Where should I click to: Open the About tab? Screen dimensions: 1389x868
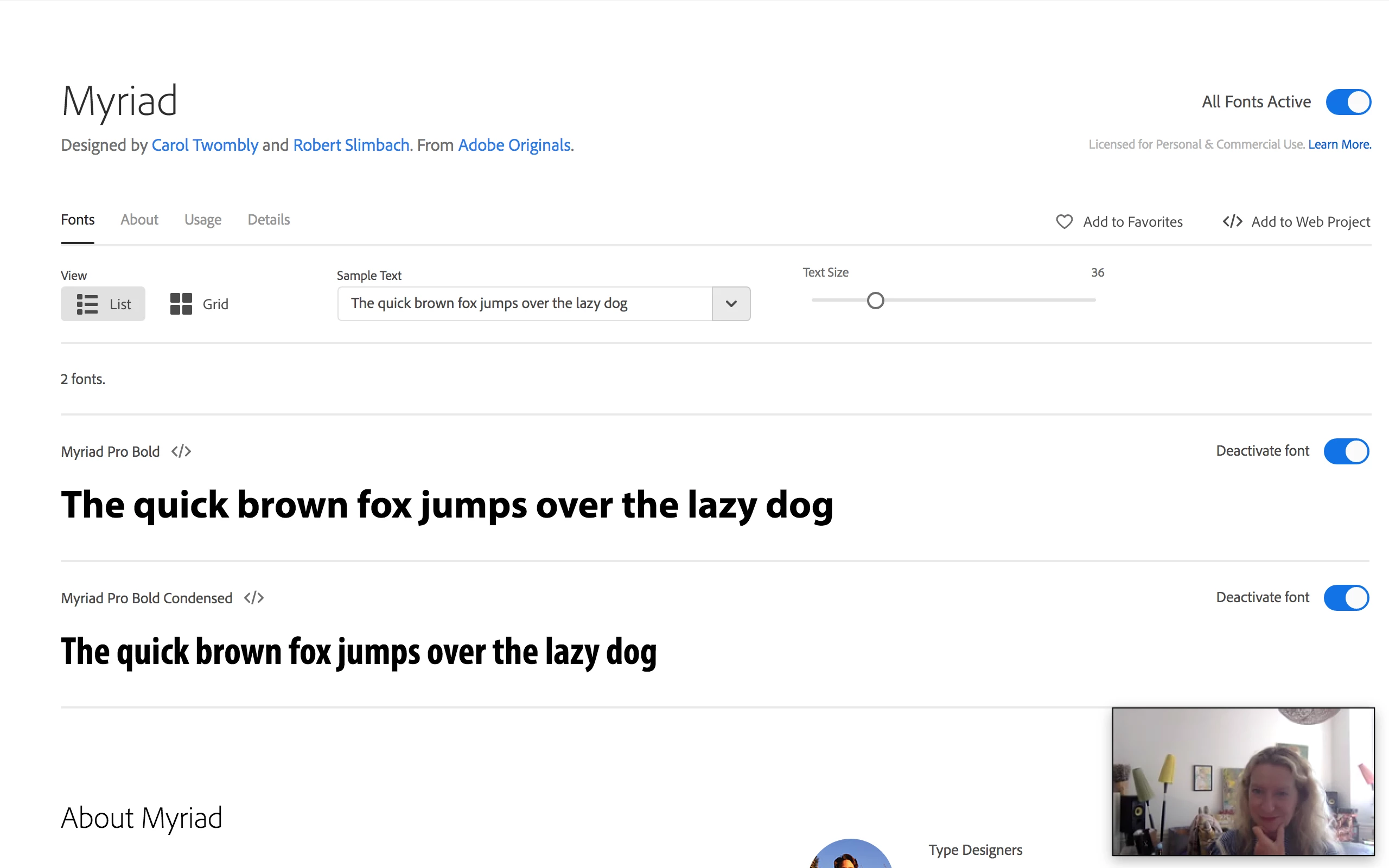139,220
